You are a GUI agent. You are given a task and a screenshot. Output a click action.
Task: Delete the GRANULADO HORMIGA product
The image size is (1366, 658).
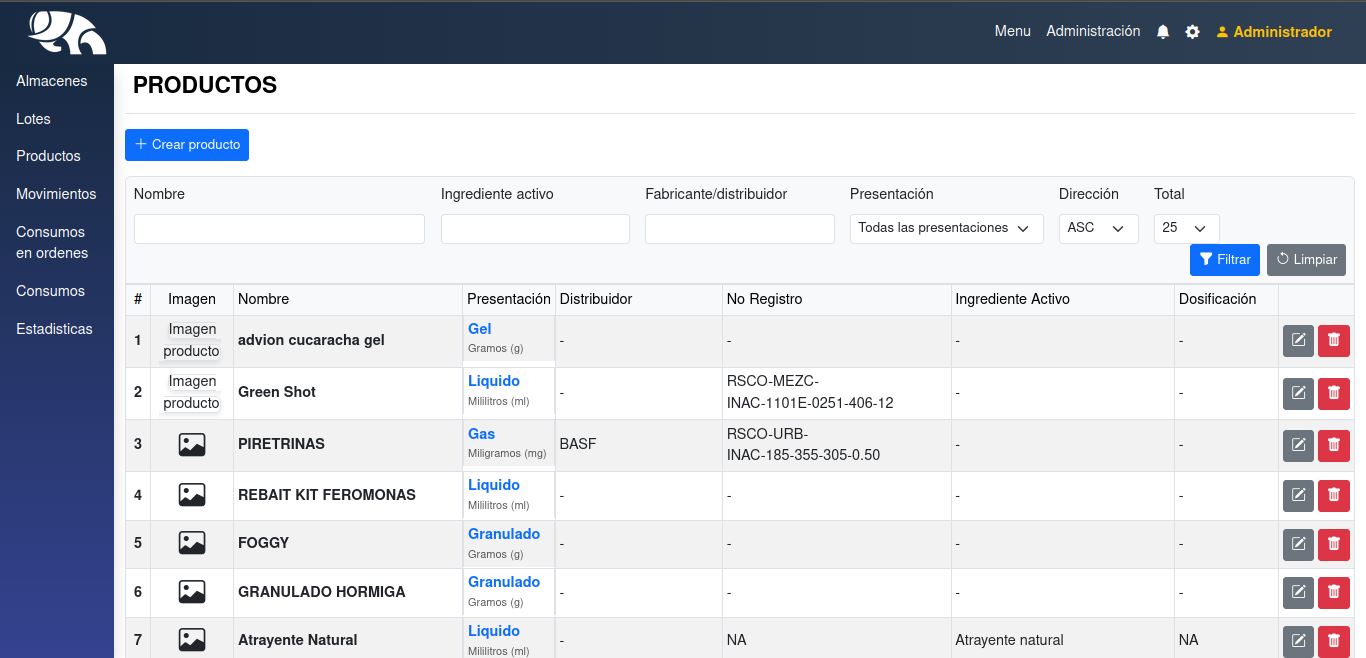click(1333, 592)
